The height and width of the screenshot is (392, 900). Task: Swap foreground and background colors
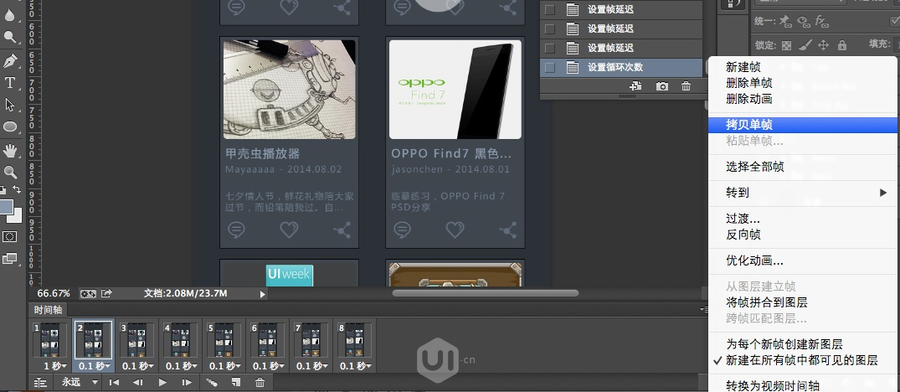[17, 189]
